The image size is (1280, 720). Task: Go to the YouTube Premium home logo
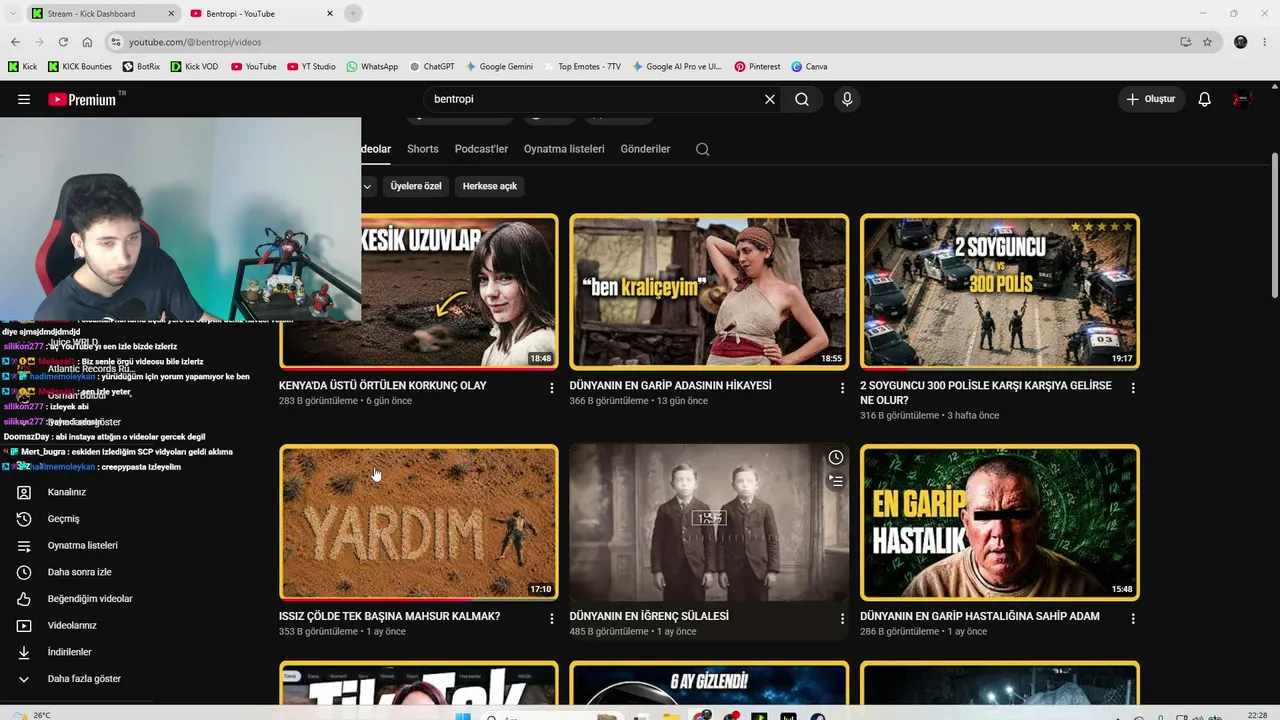pos(83,99)
